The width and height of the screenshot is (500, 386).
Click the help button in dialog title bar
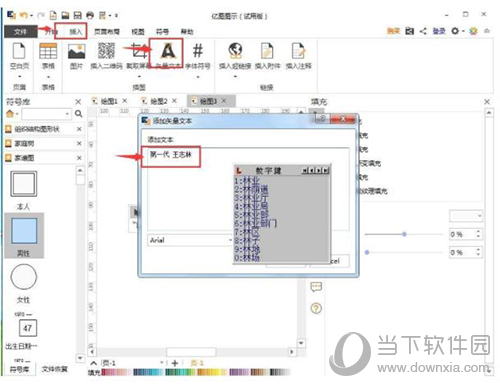(x=322, y=119)
